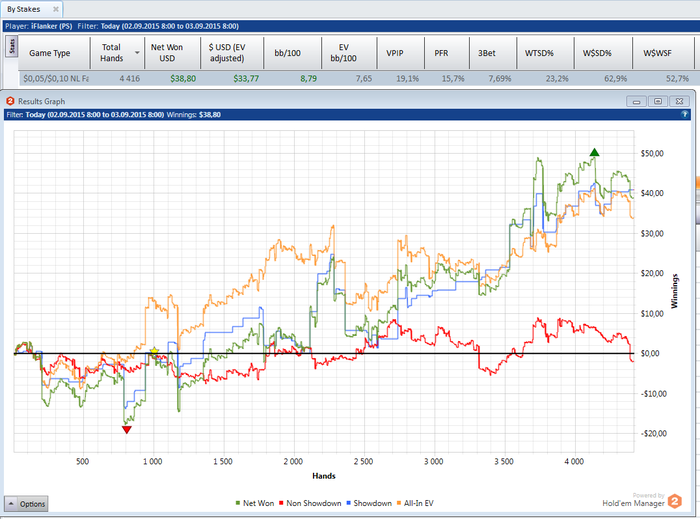700x519 pixels.
Task: Click the Results Graph window icon
Action: [10, 101]
